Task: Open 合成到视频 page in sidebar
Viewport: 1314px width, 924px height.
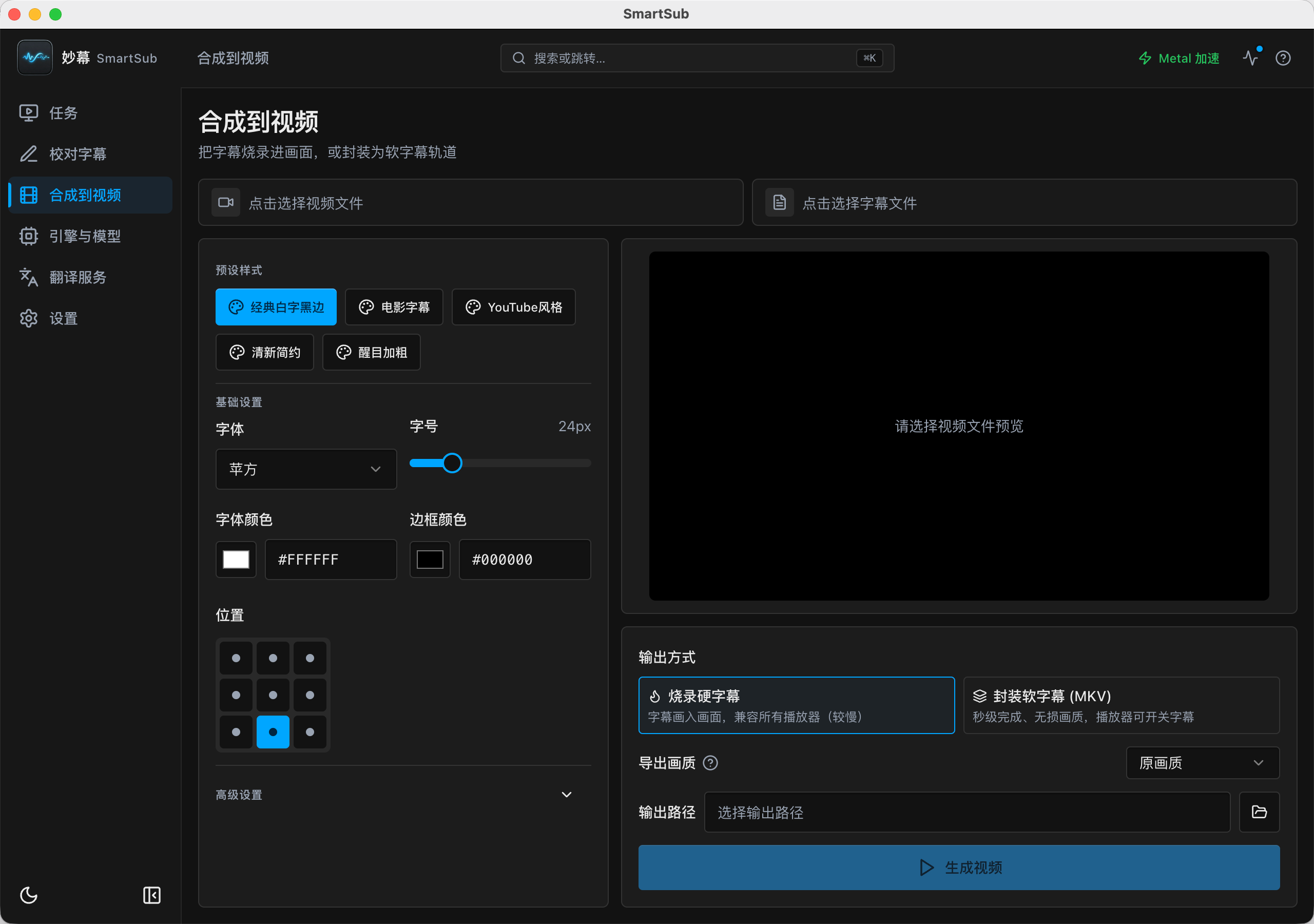Action: [90, 195]
